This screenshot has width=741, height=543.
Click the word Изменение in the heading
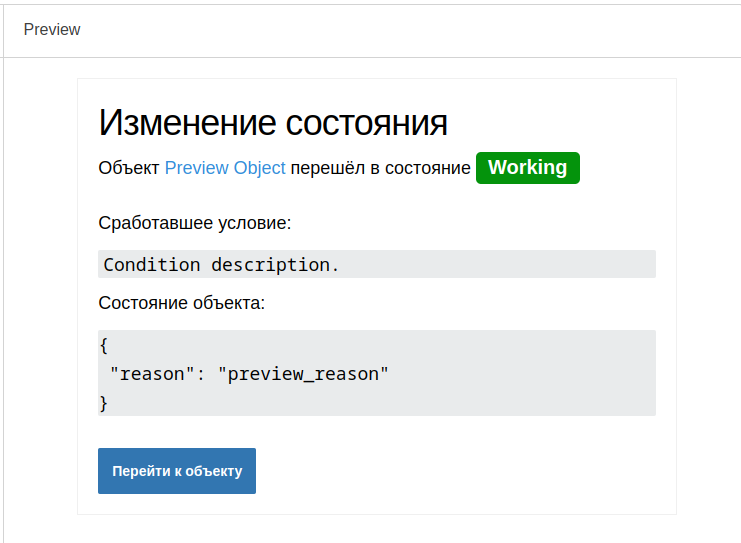tap(187, 123)
